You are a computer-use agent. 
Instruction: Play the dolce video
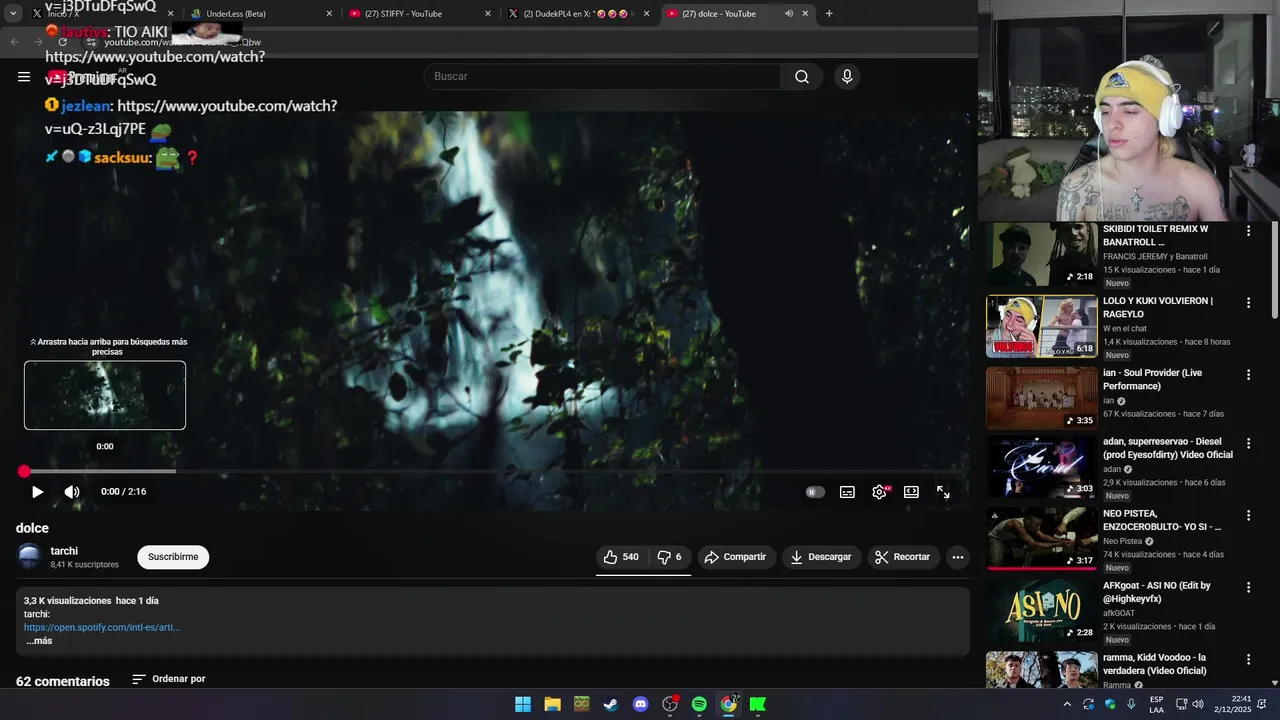click(37, 492)
